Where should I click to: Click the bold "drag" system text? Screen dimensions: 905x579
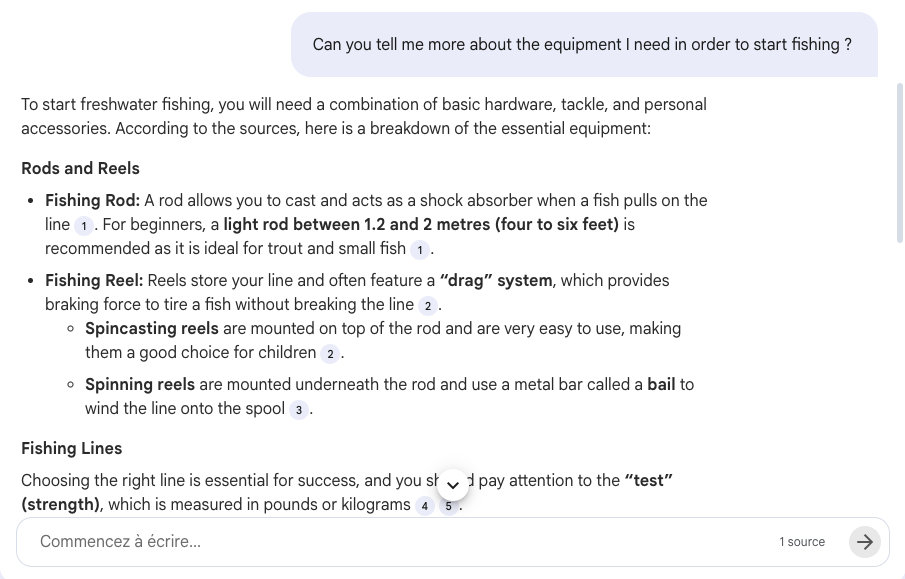pyautogui.click(x=496, y=281)
